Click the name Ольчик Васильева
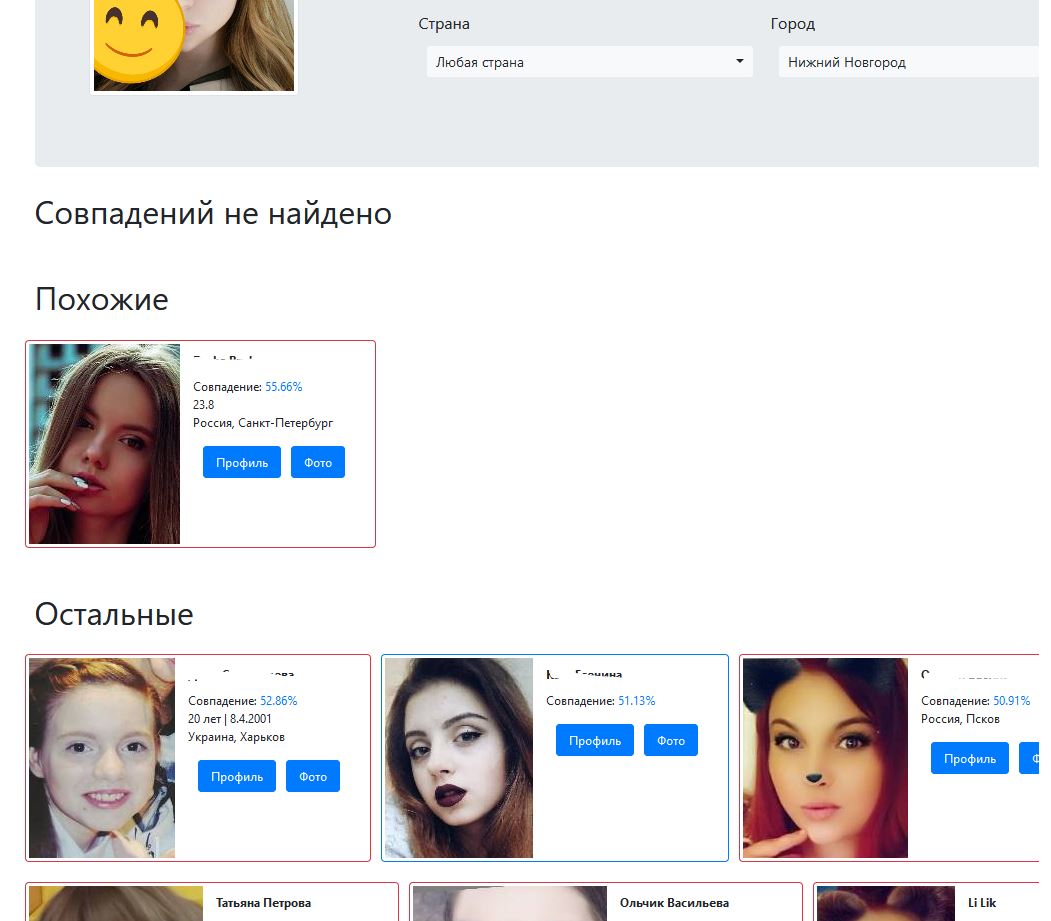1051x921 pixels. pos(674,903)
